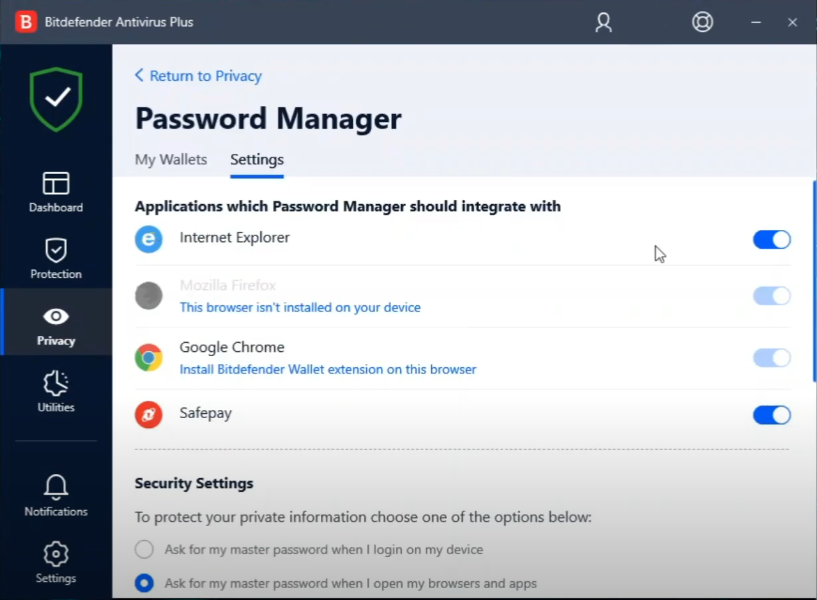
Task: Switch to the My Wallets tab
Action: point(171,159)
